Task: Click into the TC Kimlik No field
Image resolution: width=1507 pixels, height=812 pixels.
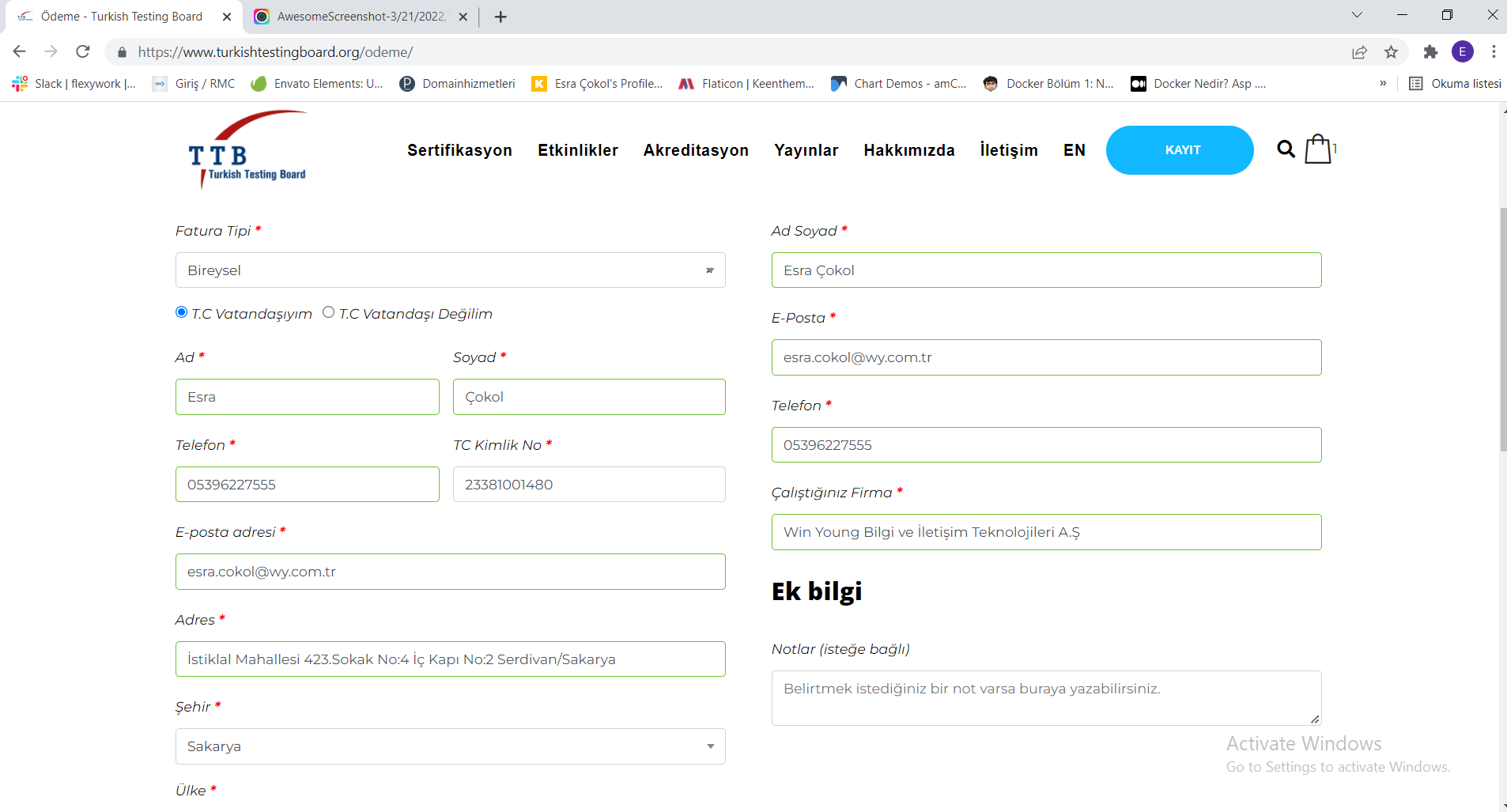Action: pyautogui.click(x=589, y=485)
